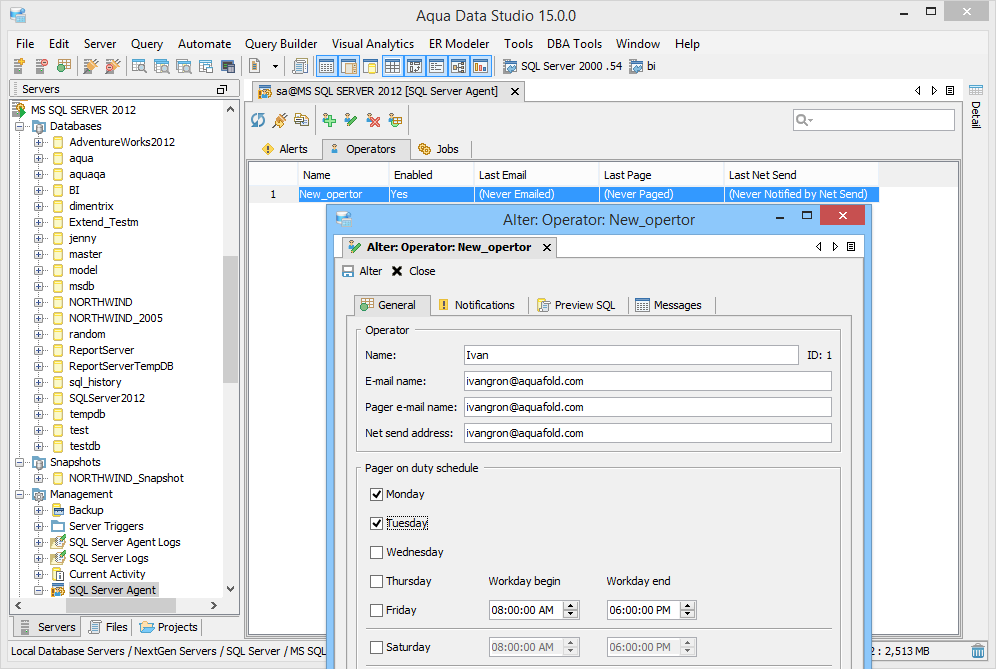Viewport: 996px width, 669px height.
Task: Switch to the Files panel tab
Action: [108, 627]
